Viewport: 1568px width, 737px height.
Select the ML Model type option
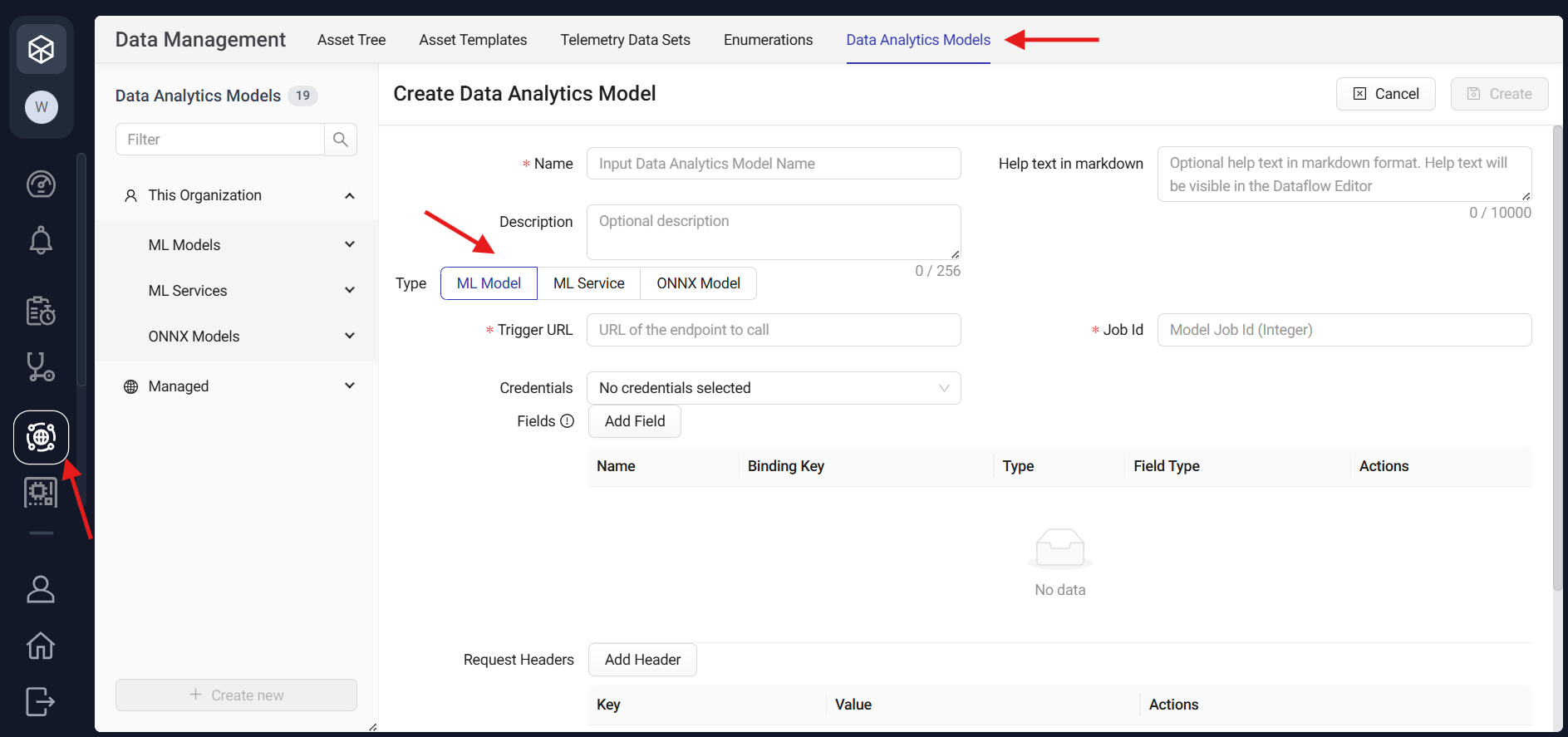(489, 283)
